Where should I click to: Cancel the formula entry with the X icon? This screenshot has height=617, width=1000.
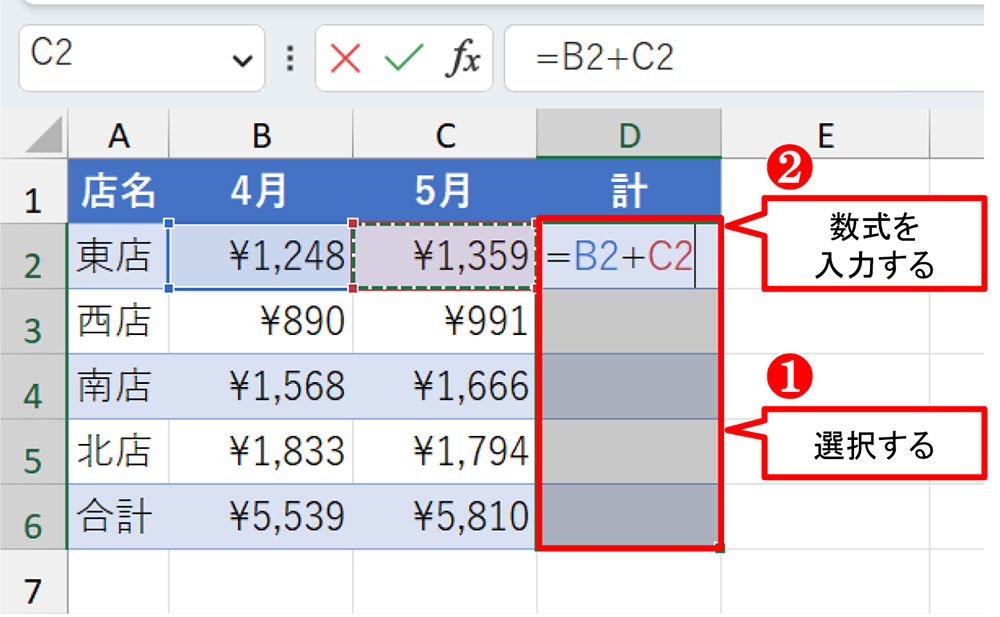[345, 59]
